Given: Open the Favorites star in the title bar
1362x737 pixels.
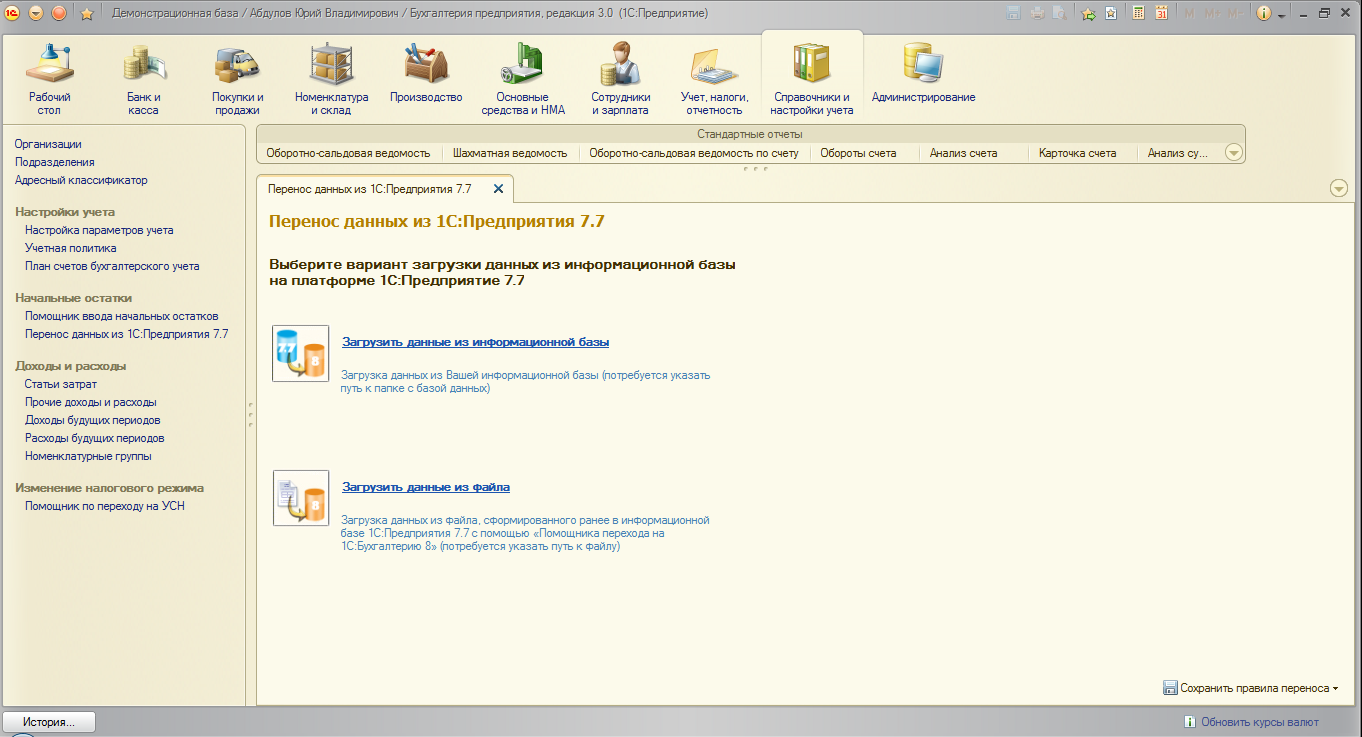Looking at the screenshot, I should point(87,13).
